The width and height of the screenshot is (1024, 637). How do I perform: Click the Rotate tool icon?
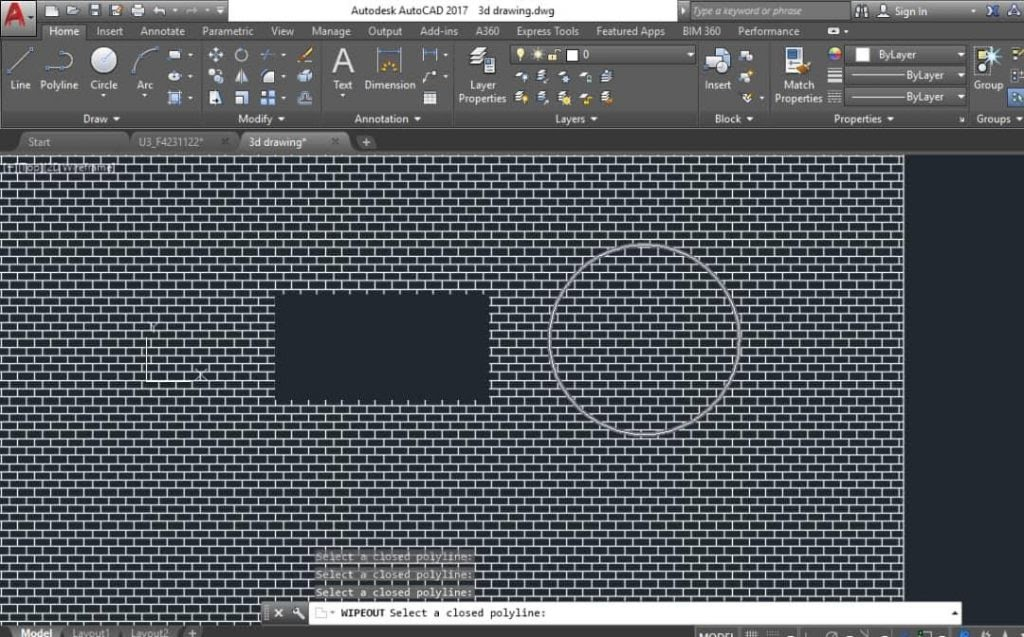coord(242,56)
